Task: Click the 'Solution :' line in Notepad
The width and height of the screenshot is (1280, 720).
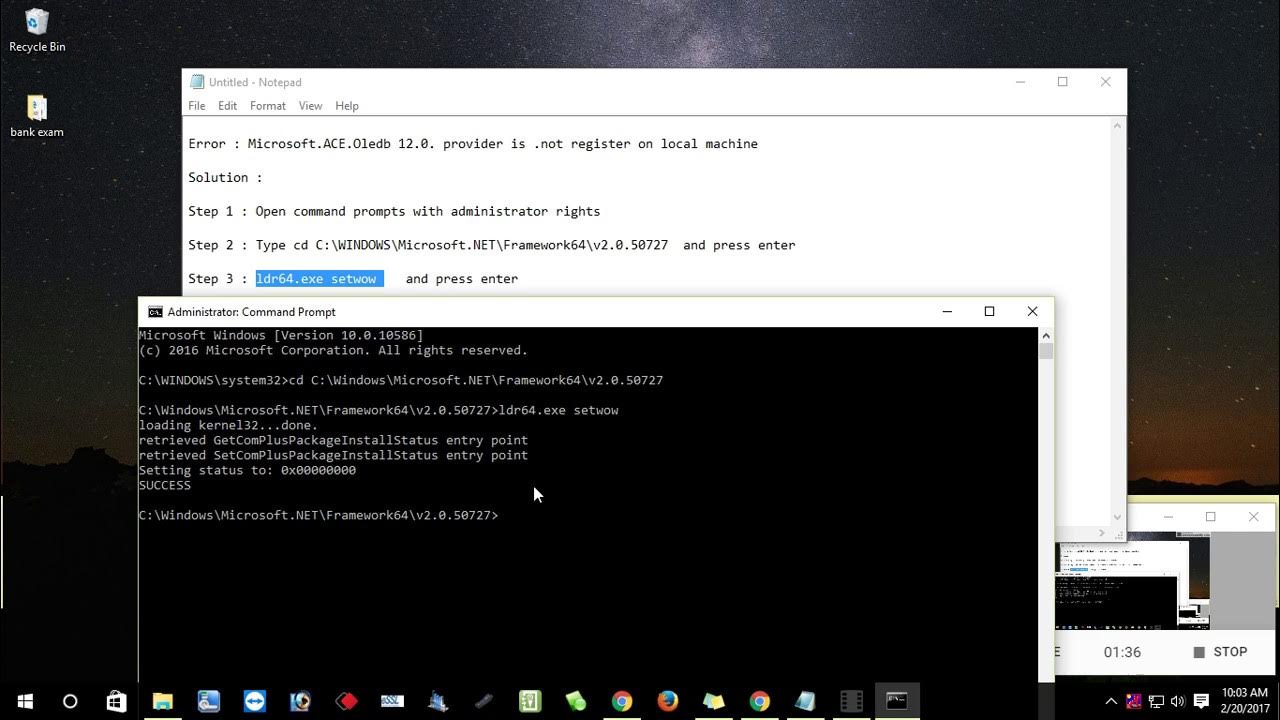Action: tap(225, 178)
